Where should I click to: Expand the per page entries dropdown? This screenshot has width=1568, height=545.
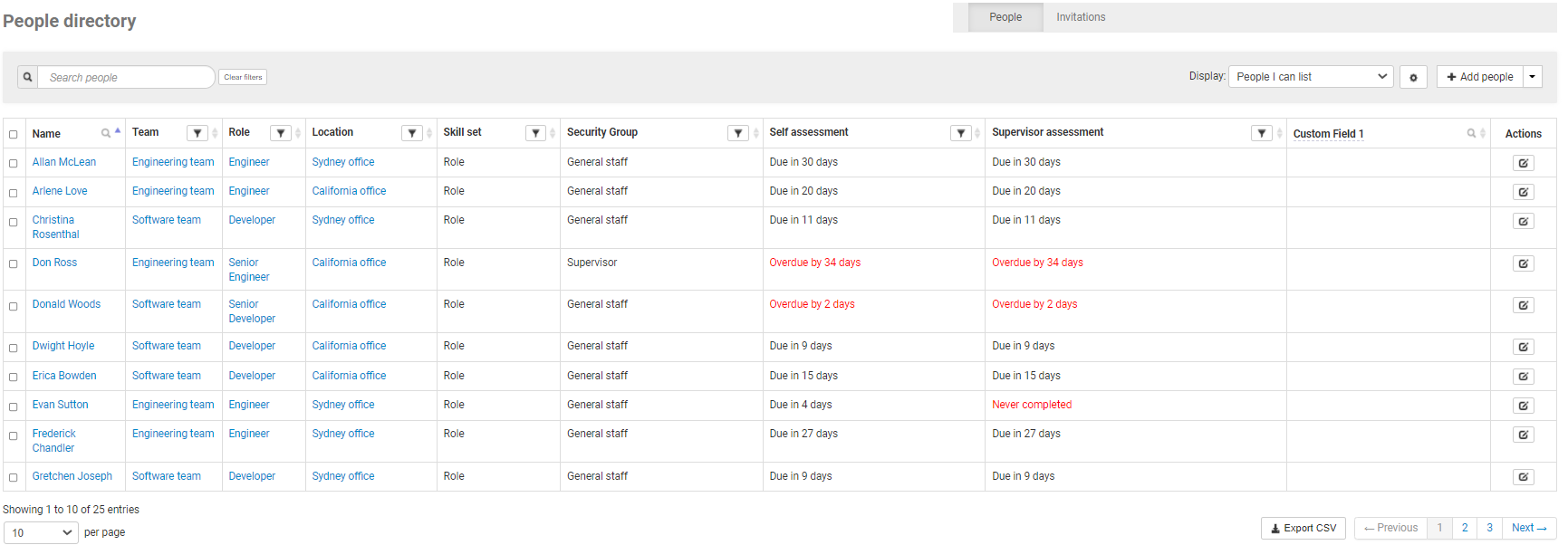pos(41,532)
